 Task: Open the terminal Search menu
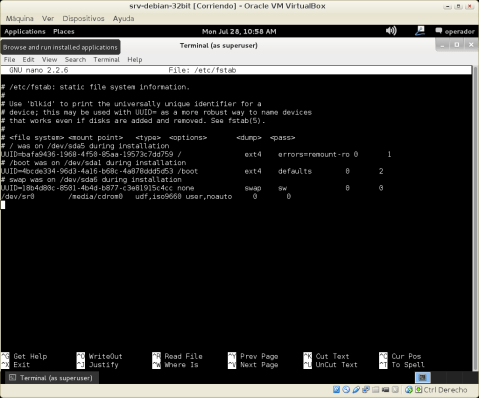[x=75, y=59]
